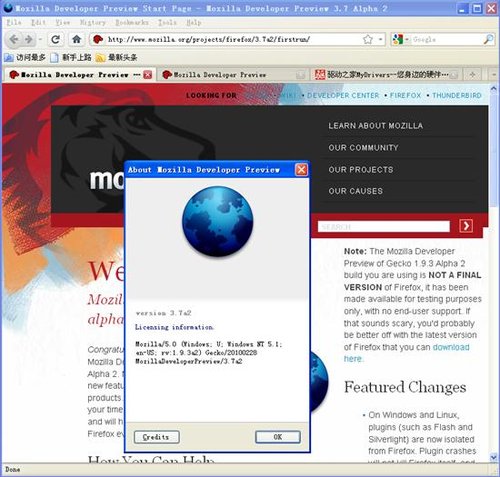The width and height of the screenshot is (500, 477).
Task: Click the Mozilla favicon on first tab
Action: [x=14, y=75]
